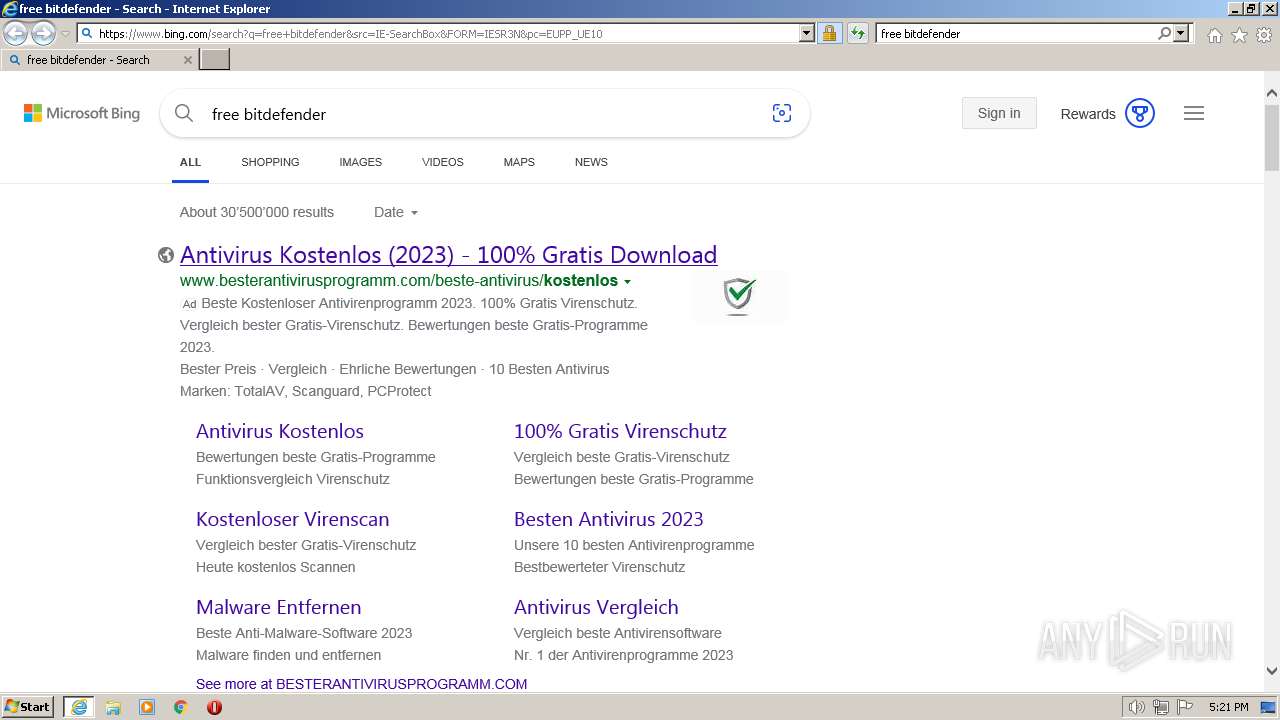
Task: Open the volume speaker tray icon
Action: pos(1137,707)
